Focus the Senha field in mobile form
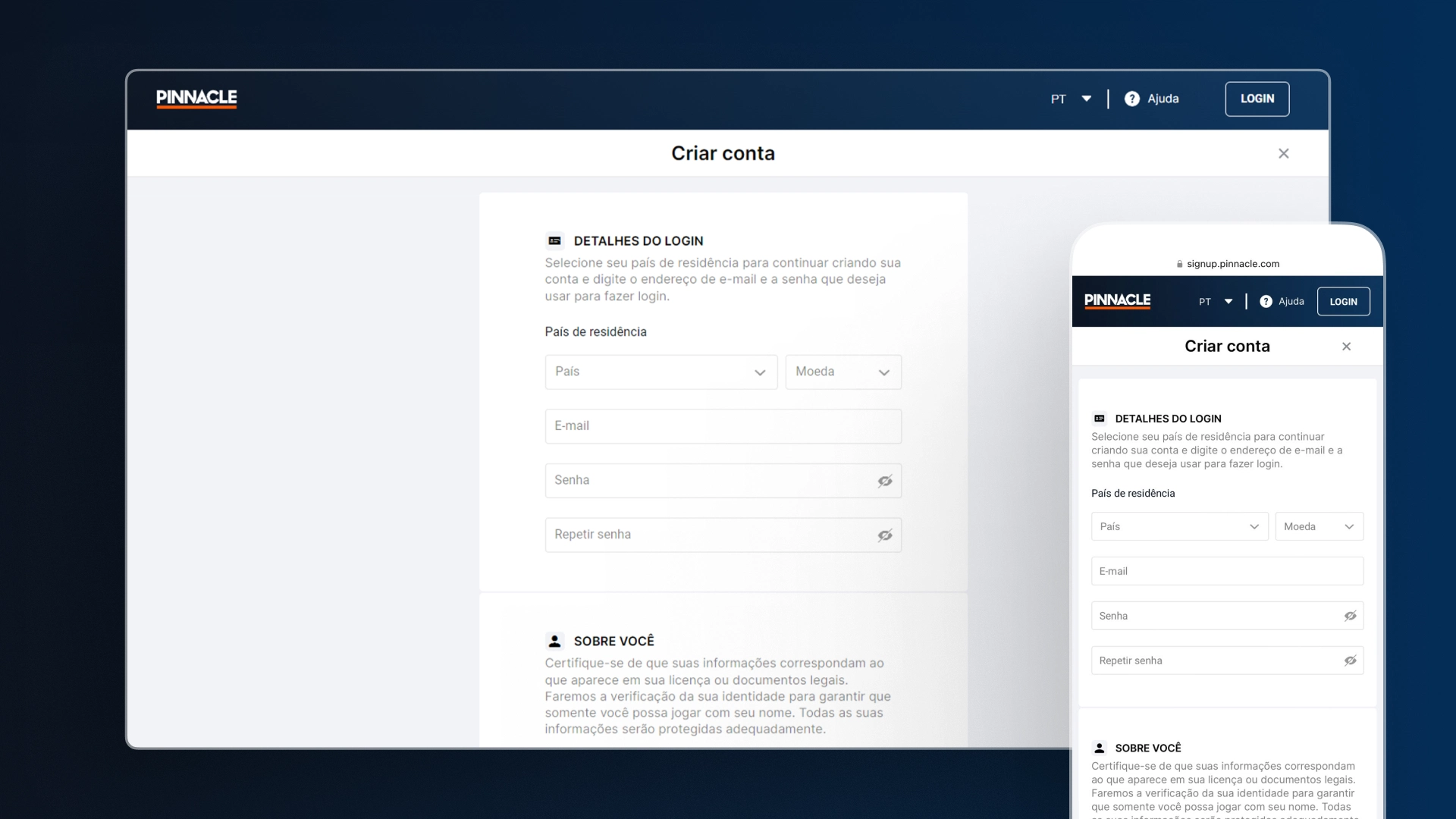Viewport: 1456px width, 819px height. [1227, 616]
